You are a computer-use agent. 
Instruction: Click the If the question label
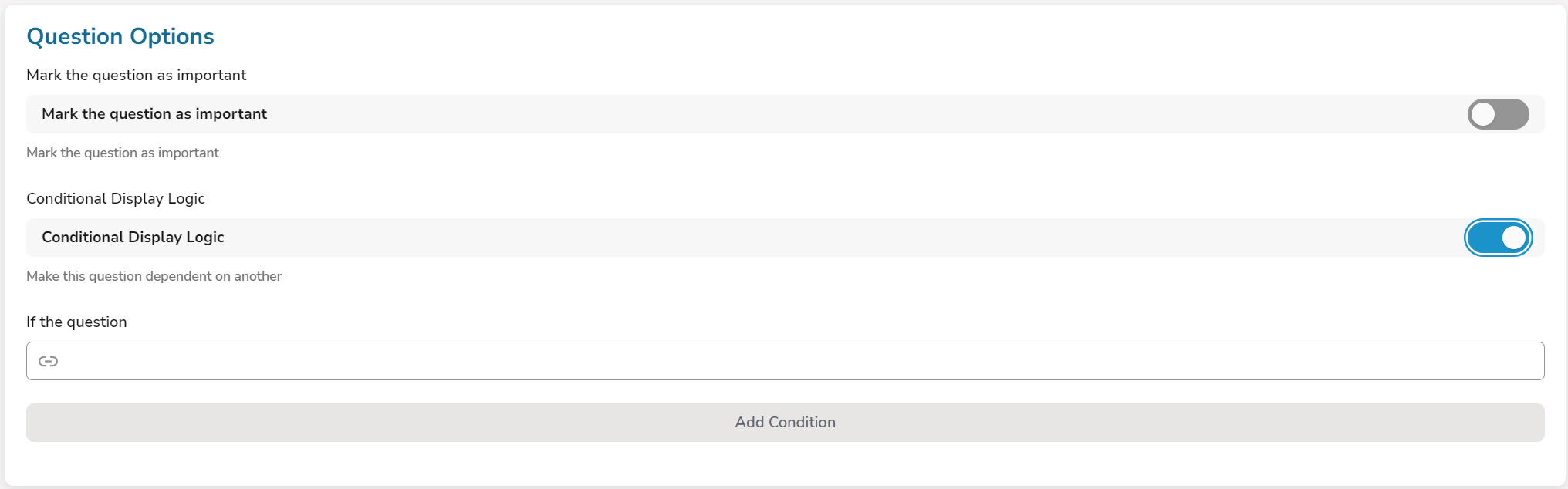pos(77,322)
